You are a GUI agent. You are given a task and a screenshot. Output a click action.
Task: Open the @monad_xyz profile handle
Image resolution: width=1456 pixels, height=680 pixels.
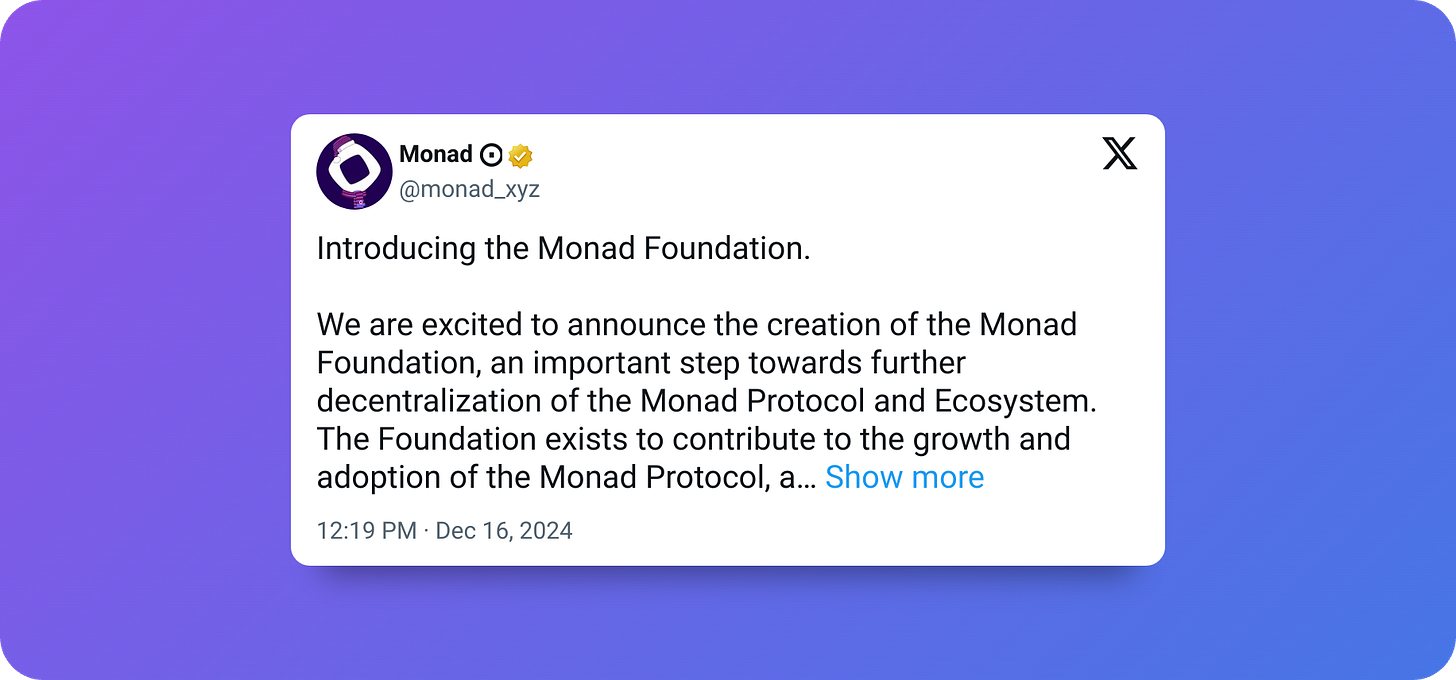tap(470, 189)
